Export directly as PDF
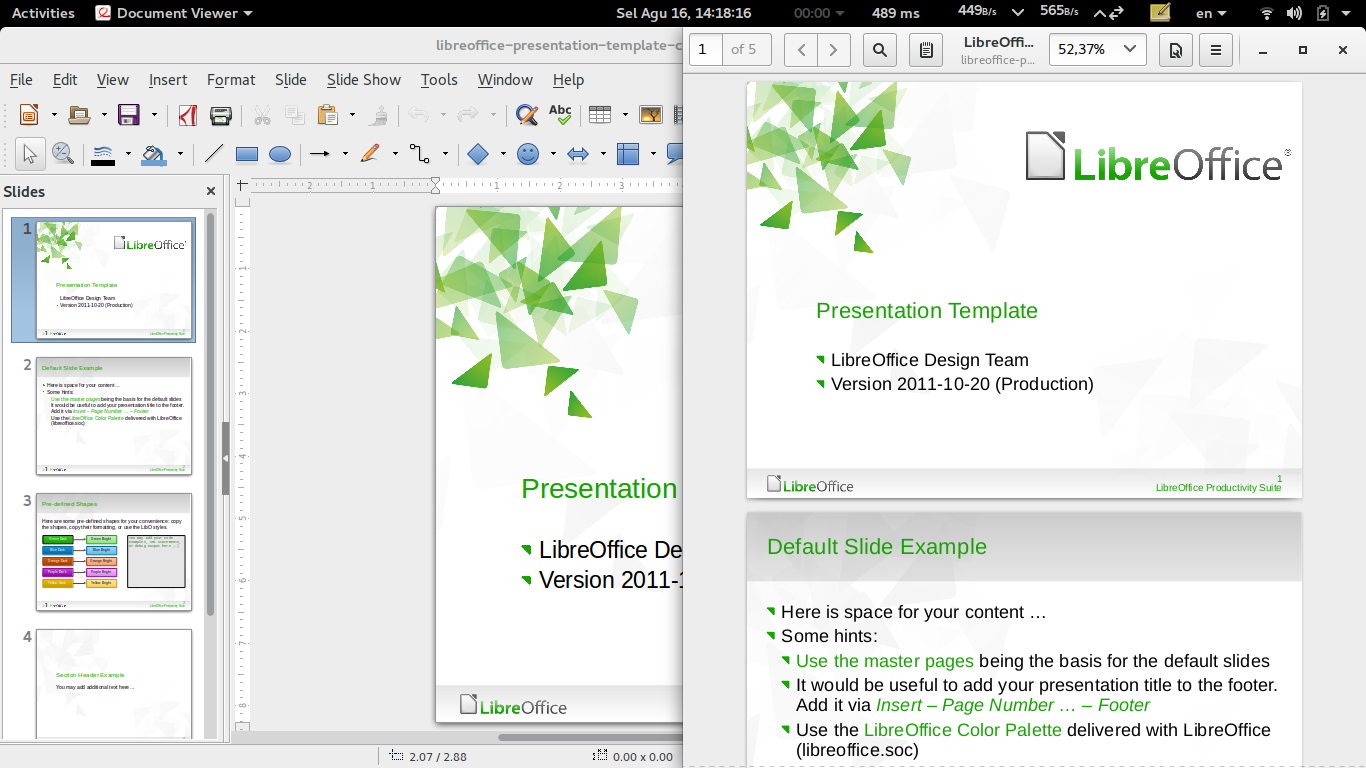1366x768 pixels. (187, 115)
